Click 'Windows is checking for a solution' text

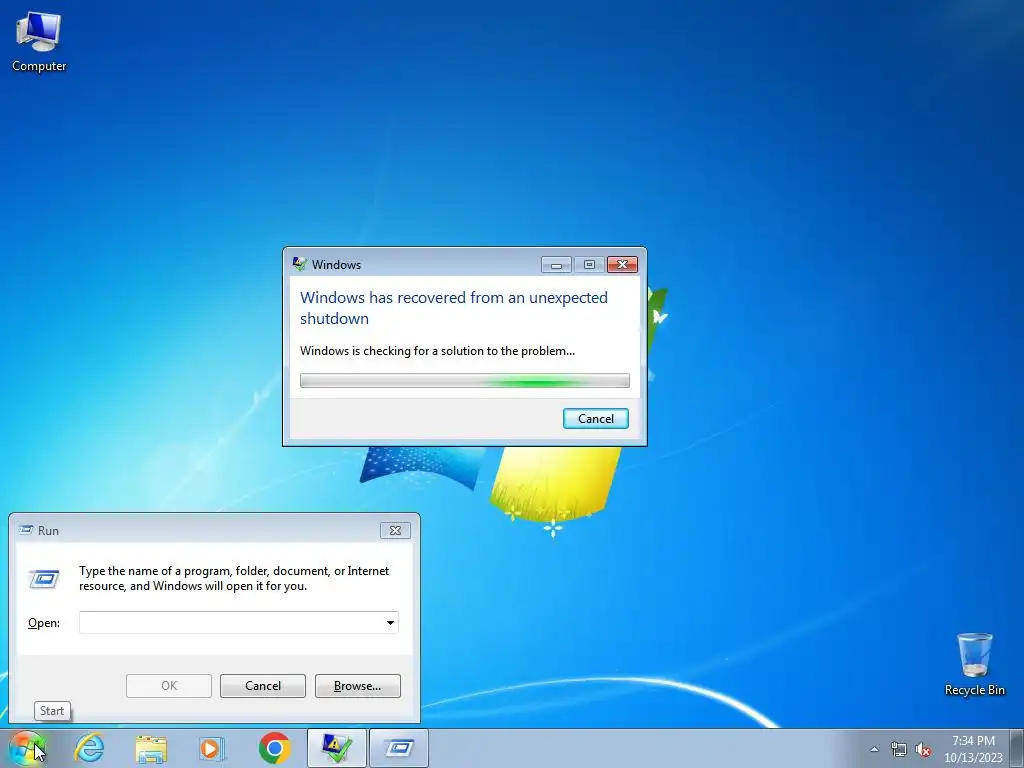(x=437, y=351)
